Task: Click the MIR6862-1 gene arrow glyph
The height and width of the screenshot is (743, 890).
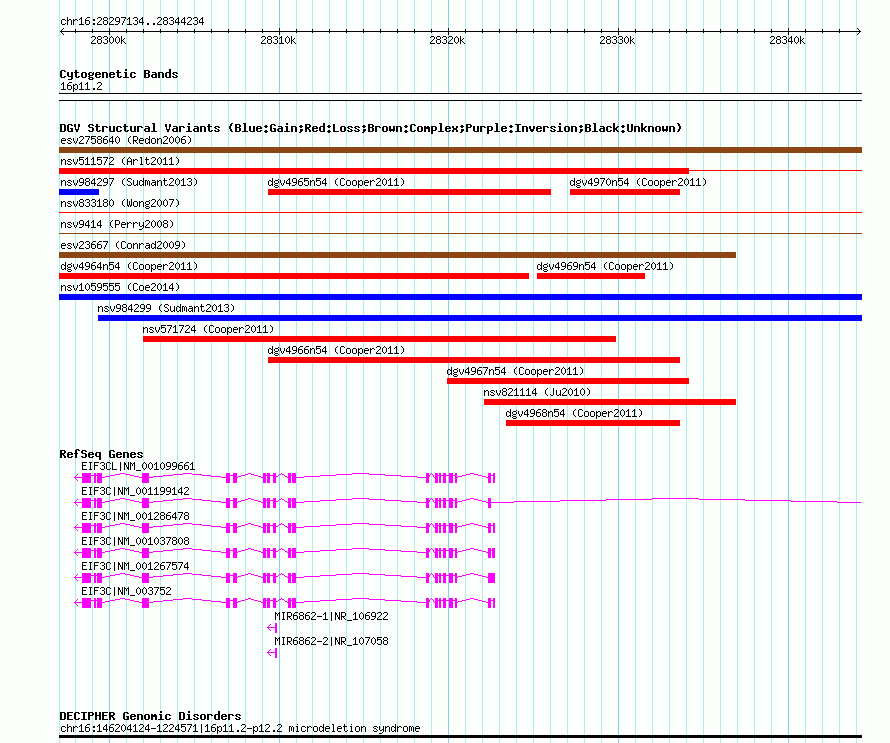Action: coord(272,628)
